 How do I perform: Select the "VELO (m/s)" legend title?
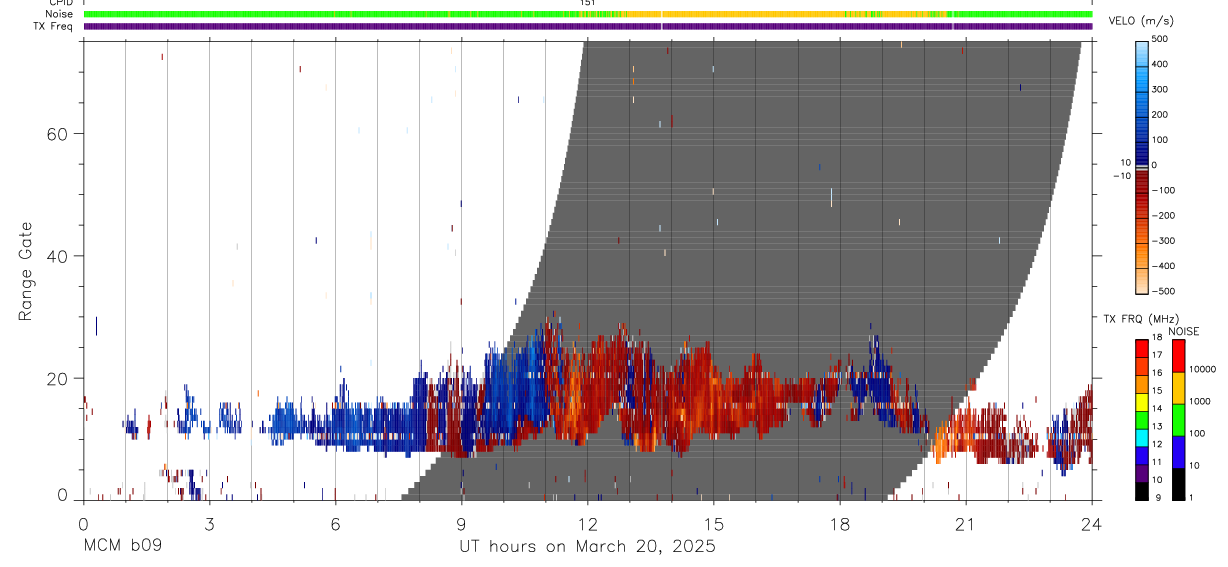pyautogui.click(x=1141, y=22)
